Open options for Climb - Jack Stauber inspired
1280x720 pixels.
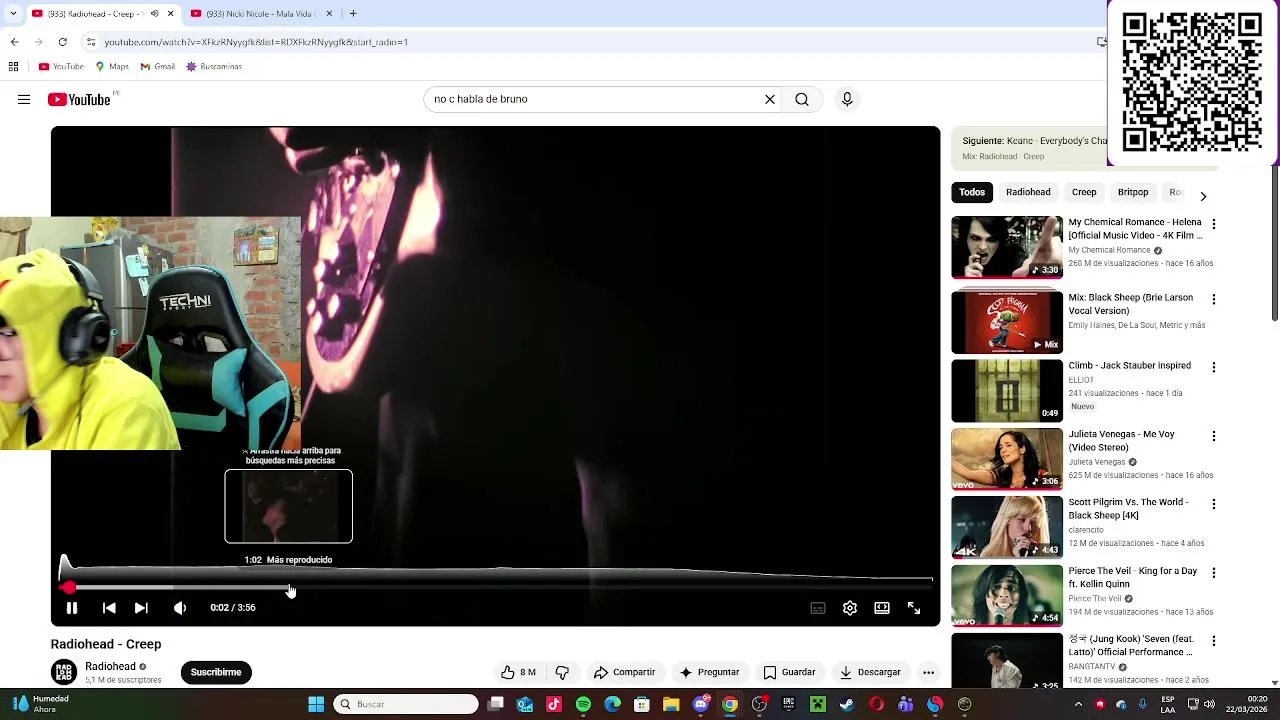[1214, 367]
